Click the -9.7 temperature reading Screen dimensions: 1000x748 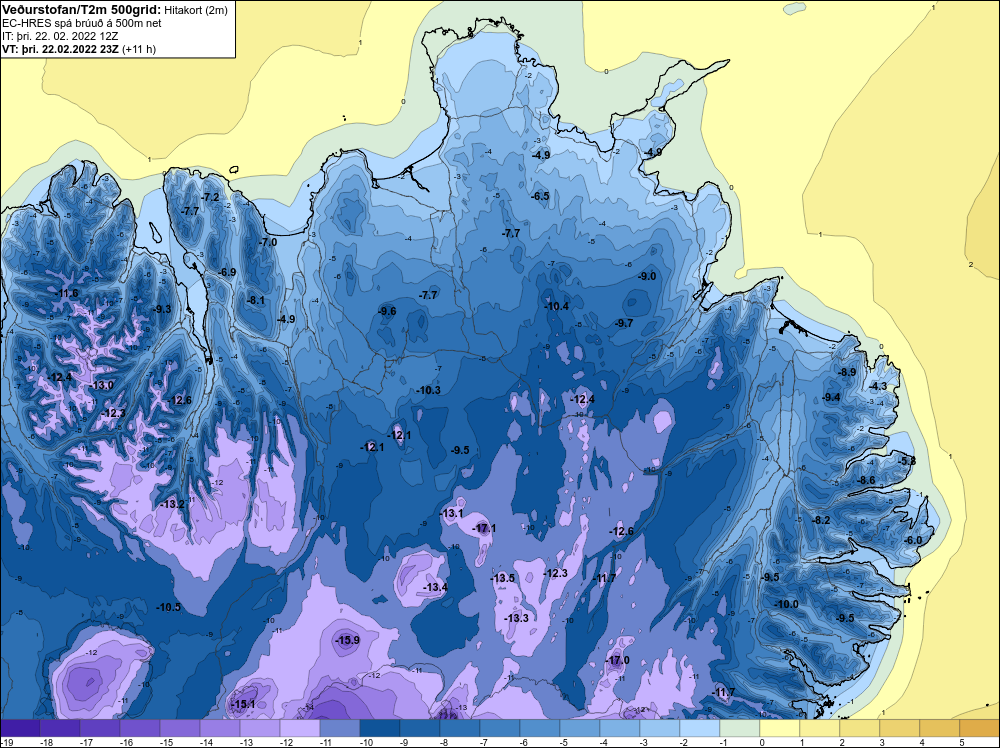click(624, 323)
